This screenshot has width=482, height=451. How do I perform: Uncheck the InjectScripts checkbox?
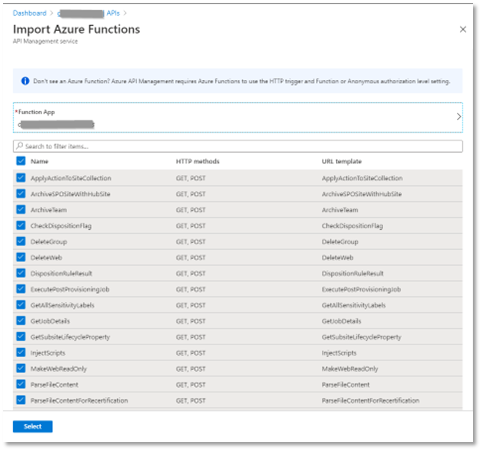(21, 352)
